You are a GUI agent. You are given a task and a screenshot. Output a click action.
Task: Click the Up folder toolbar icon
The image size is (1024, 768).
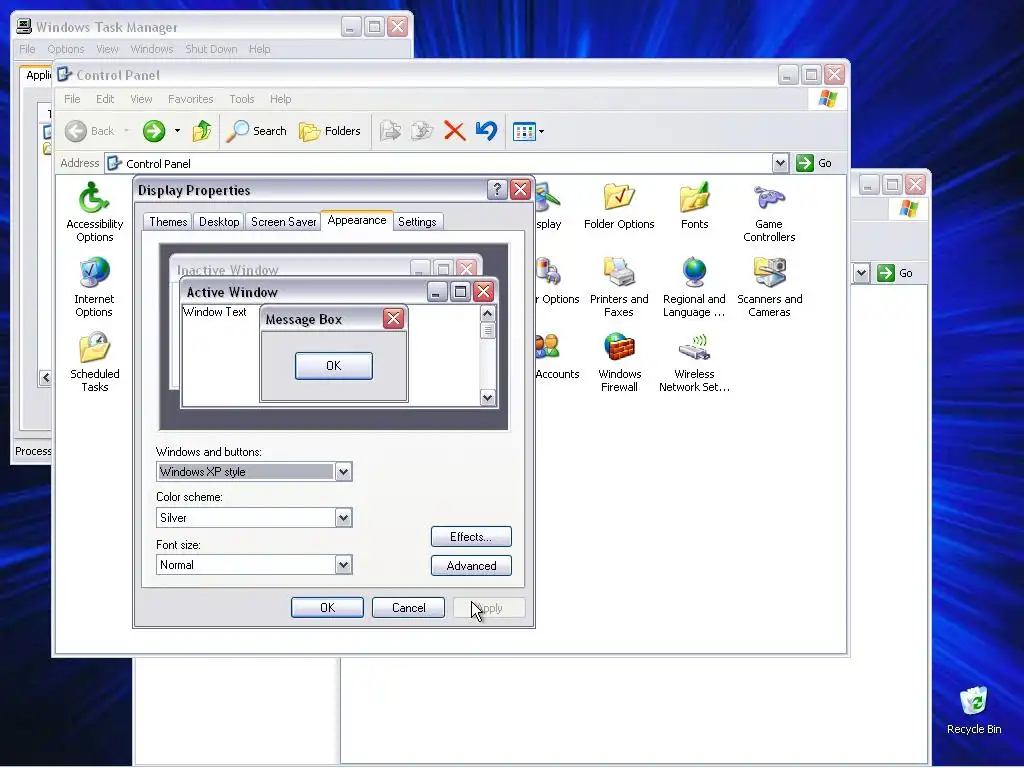(202, 131)
